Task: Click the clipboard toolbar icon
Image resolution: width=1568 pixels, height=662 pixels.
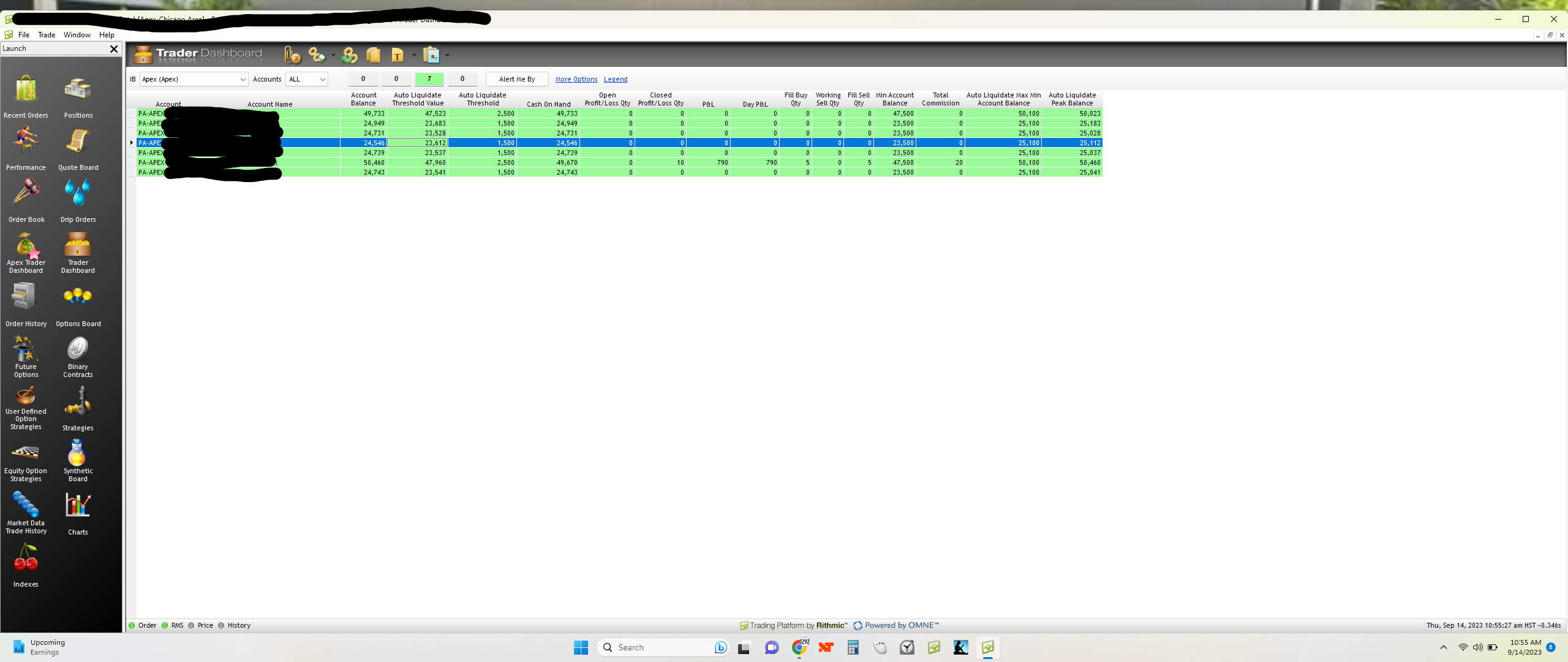Action: pyautogui.click(x=431, y=55)
